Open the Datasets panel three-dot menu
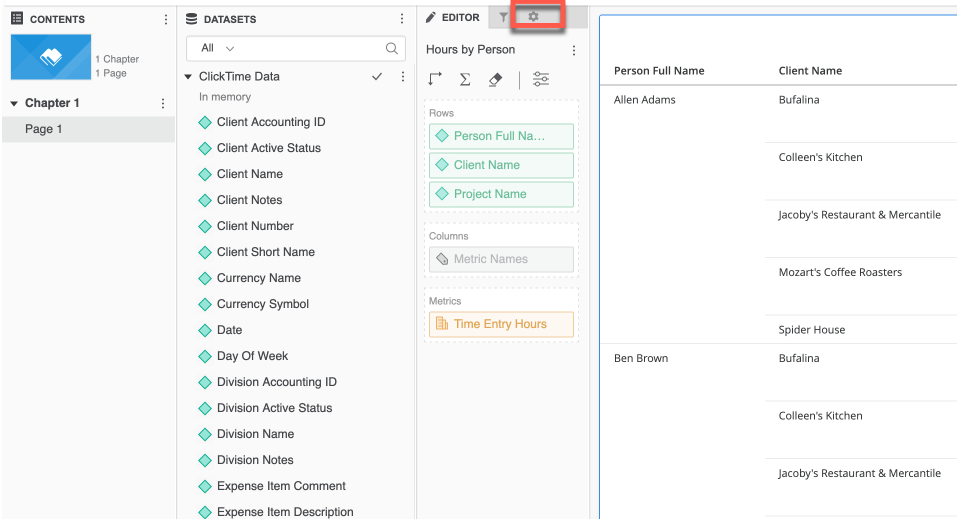 (402, 19)
